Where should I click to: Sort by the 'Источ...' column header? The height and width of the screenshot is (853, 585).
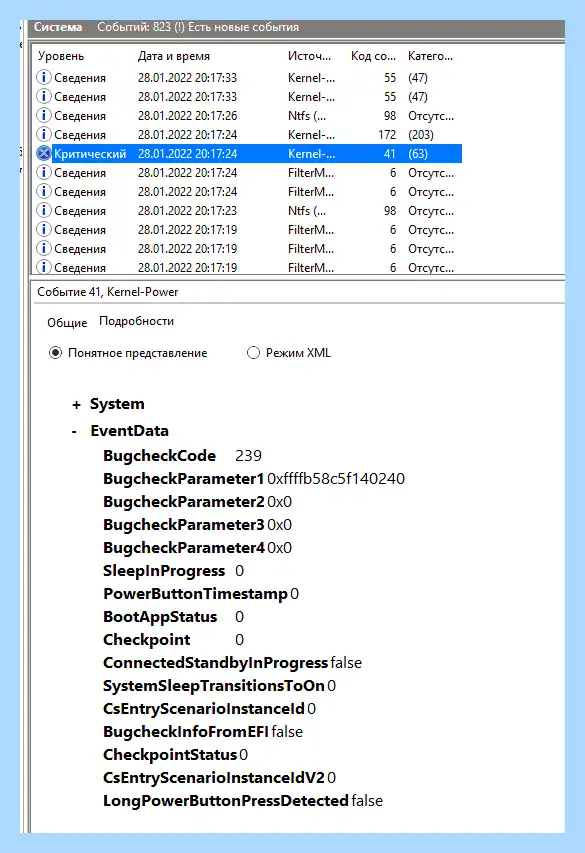pyautogui.click(x=309, y=56)
